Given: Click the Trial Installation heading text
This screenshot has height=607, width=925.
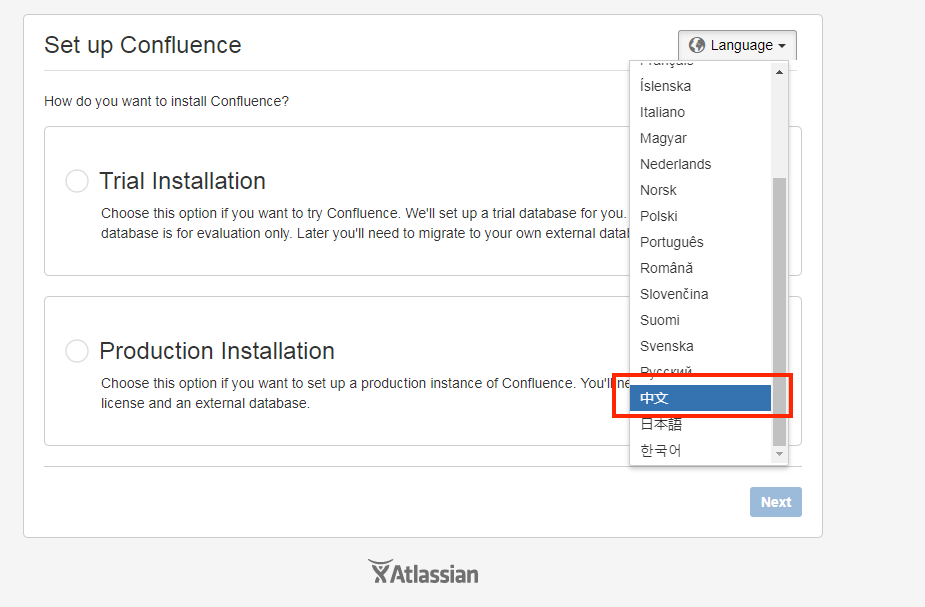Looking at the screenshot, I should (x=182, y=181).
